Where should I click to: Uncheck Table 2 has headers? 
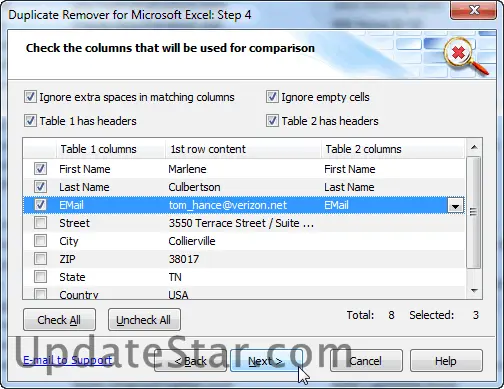point(272,121)
